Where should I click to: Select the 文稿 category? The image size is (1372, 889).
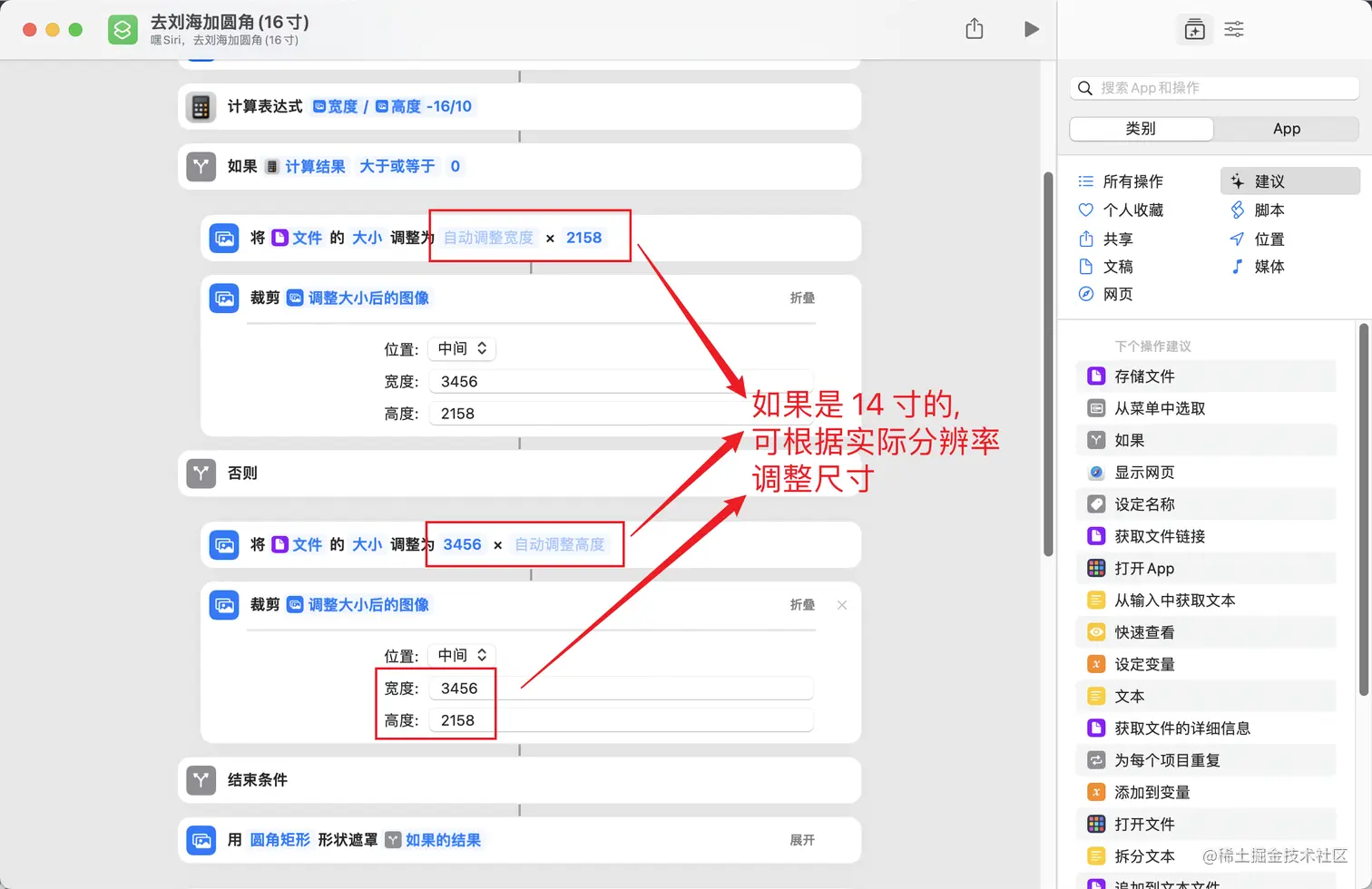[x=1106, y=267]
